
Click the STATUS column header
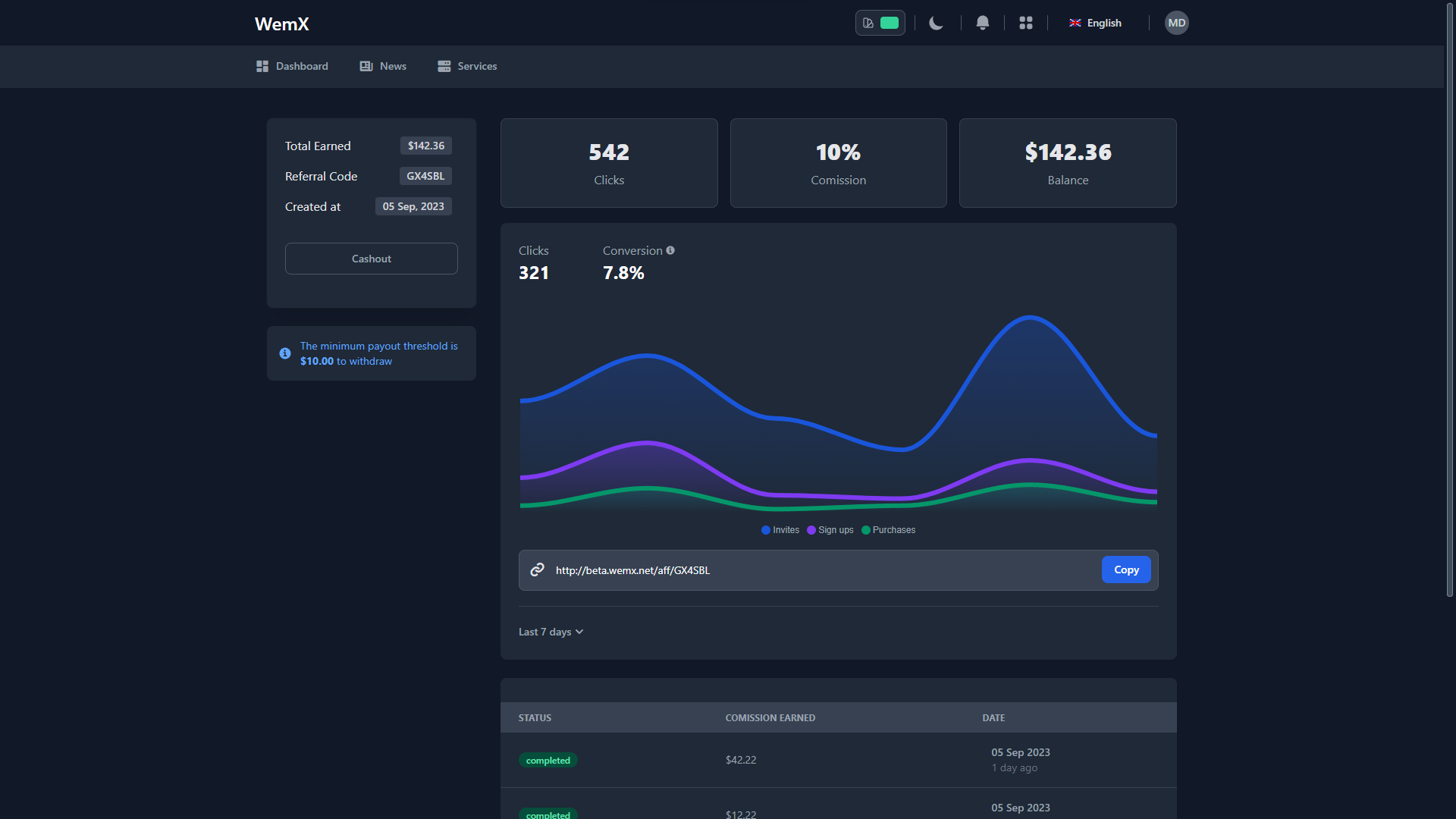pyautogui.click(x=535, y=717)
